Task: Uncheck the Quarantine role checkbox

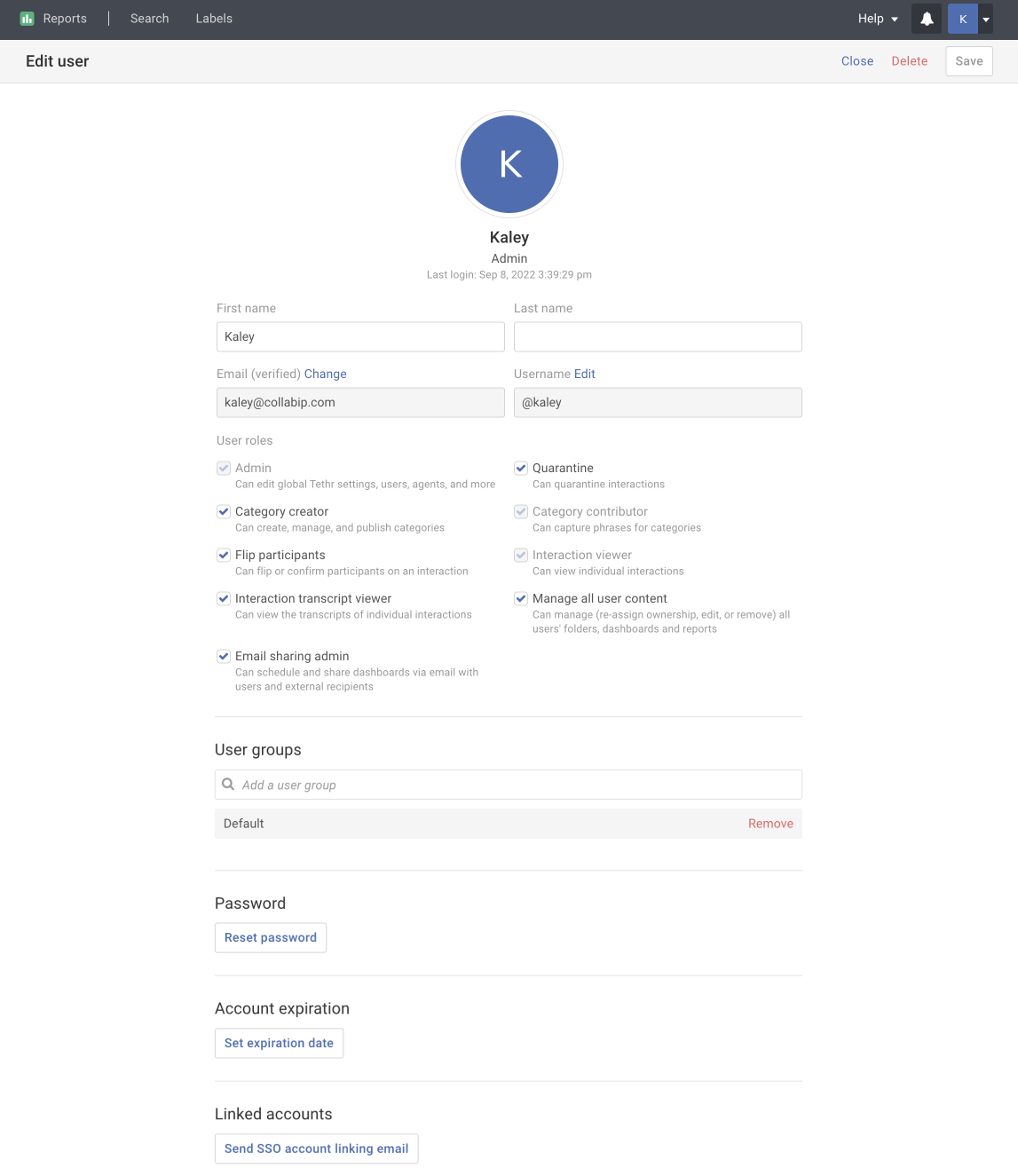Action: click(x=521, y=468)
